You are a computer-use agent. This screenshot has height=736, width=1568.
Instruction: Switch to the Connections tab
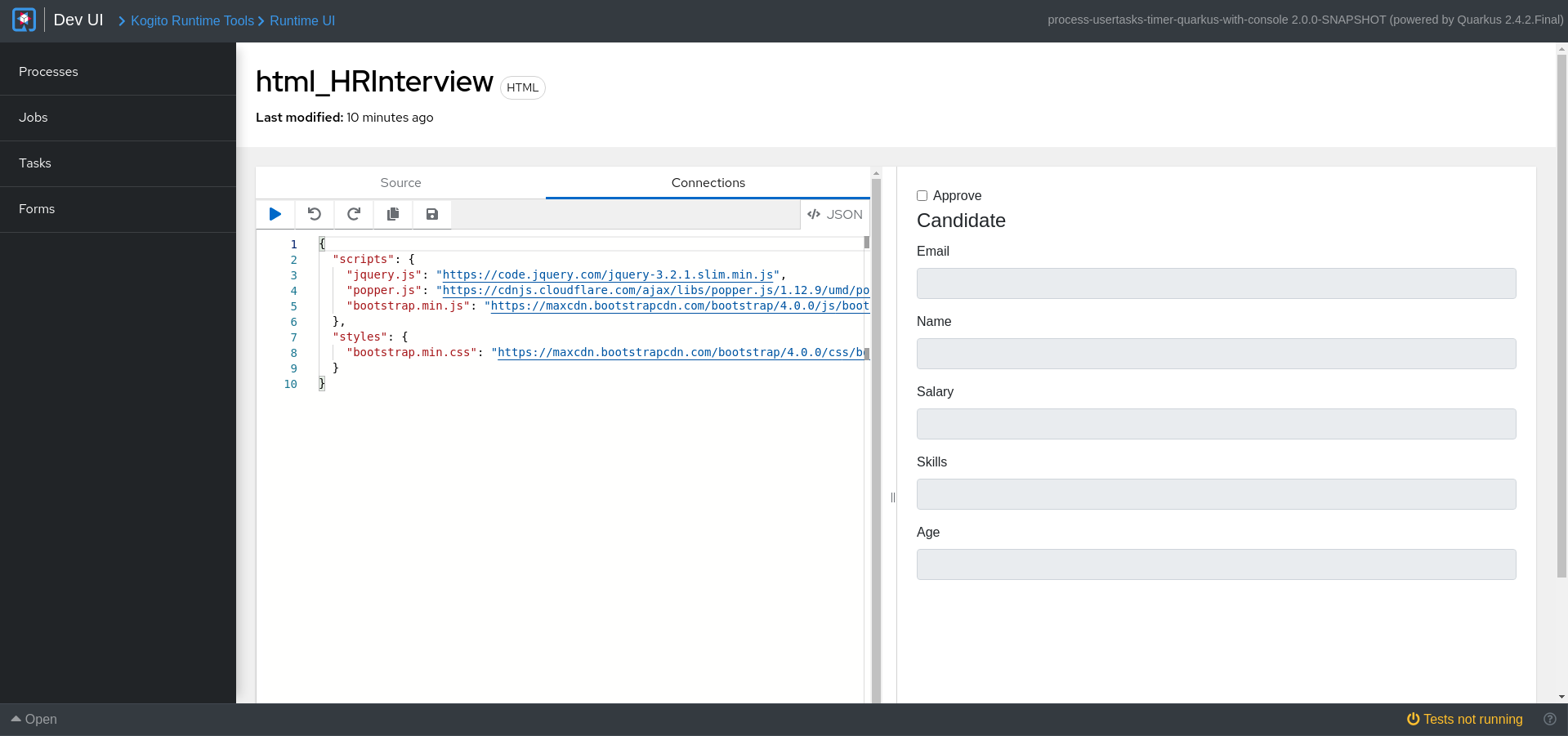pos(708,182)
